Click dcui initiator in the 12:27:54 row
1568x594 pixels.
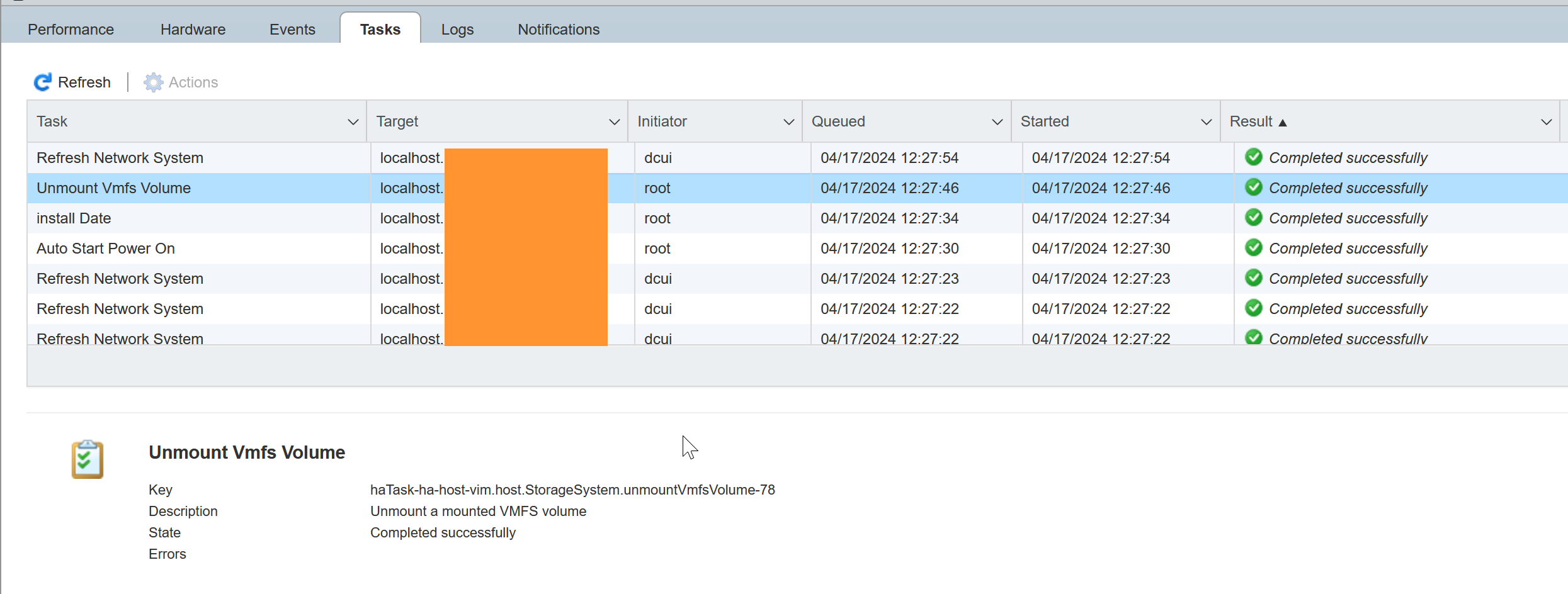658,158
